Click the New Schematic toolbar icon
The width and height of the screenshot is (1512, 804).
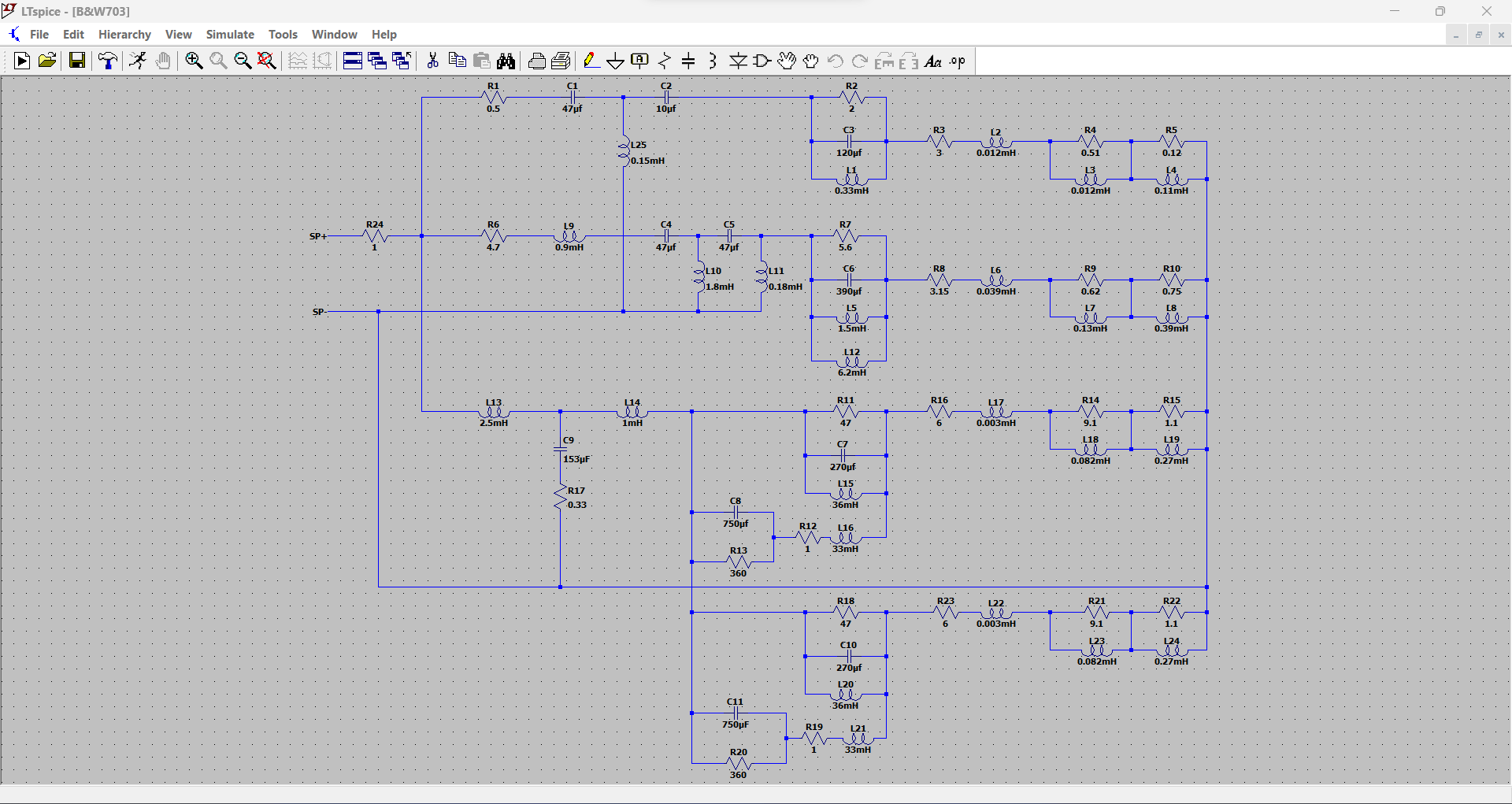22,61
